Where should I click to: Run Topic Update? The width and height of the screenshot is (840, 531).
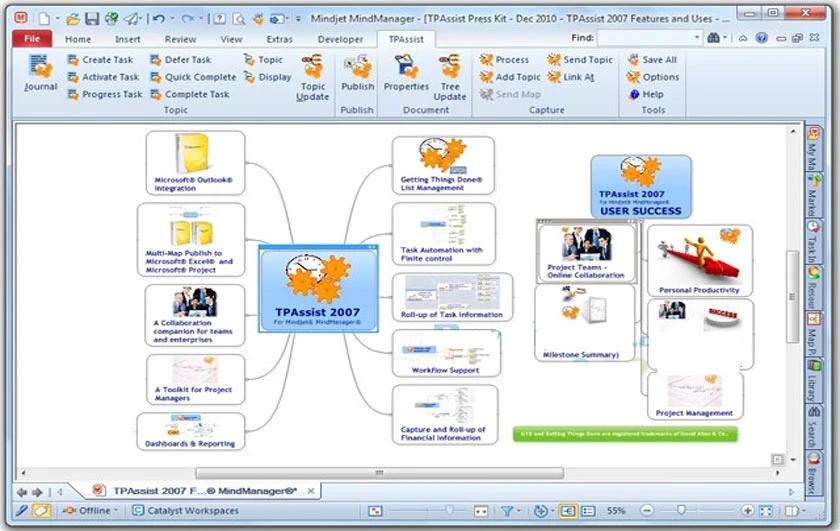tap(313, 77)
